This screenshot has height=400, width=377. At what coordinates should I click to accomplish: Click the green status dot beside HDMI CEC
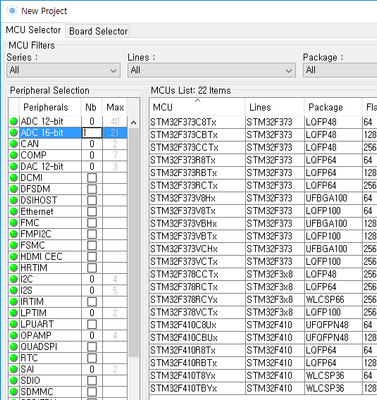pos(14,257)
